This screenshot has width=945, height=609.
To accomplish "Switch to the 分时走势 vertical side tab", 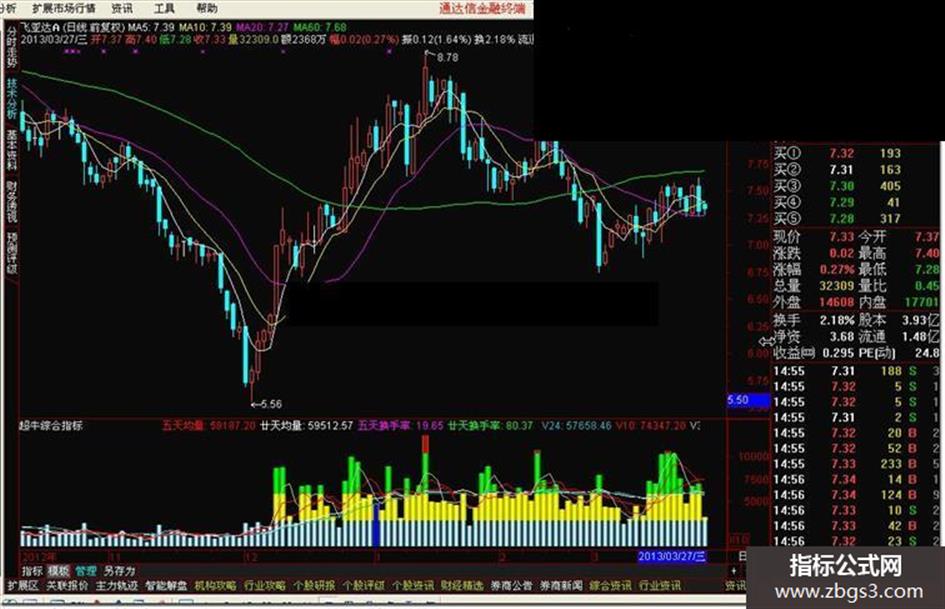I will pyautogui.click(x=12, y=45).
